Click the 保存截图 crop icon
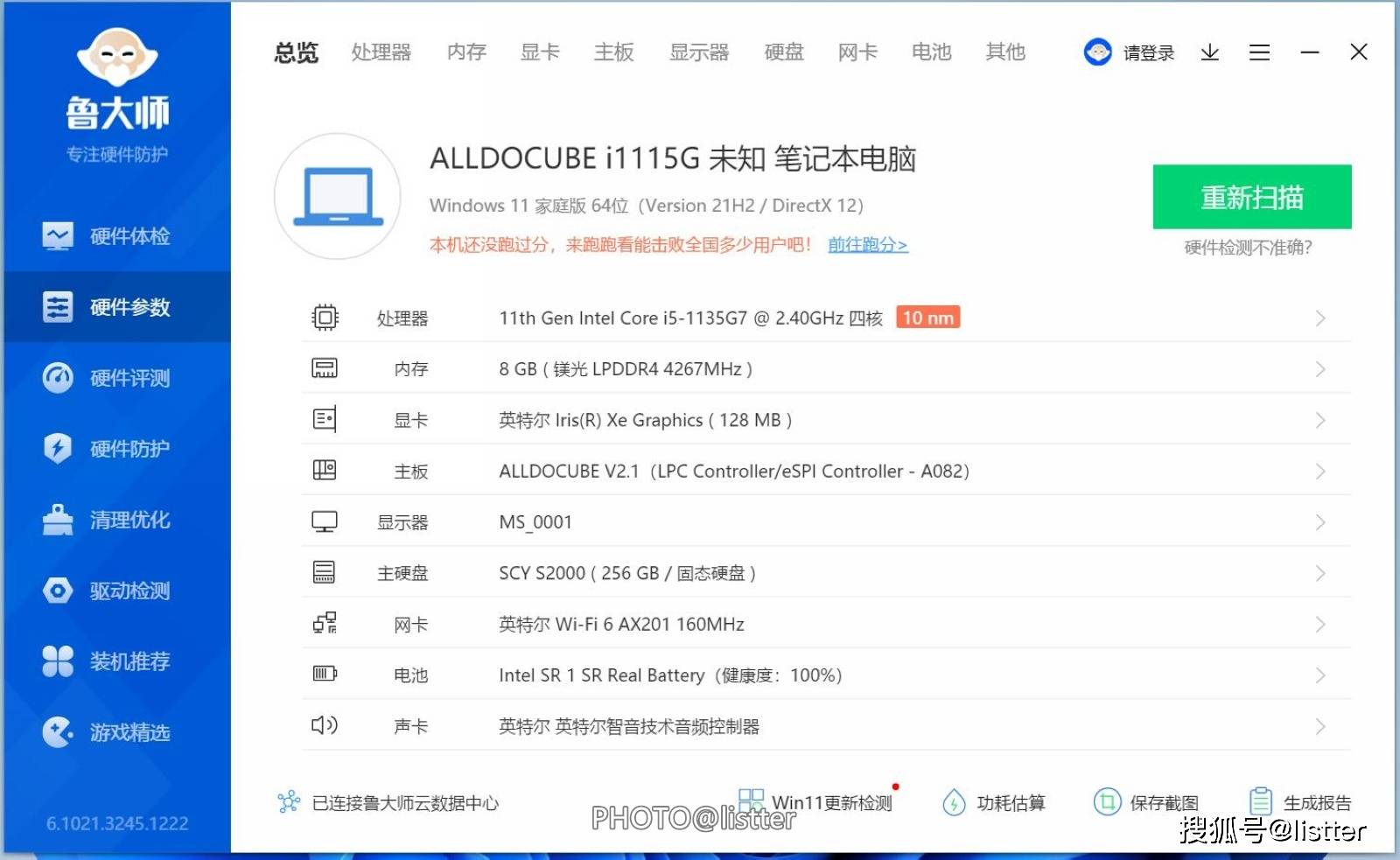 [x=1107, y=801]
